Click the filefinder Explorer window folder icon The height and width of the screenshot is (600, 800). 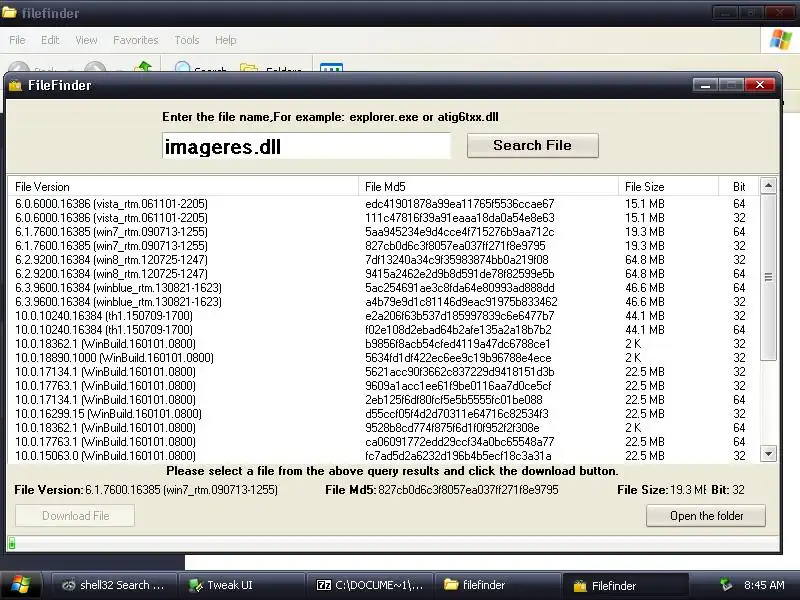coord(9,12)
